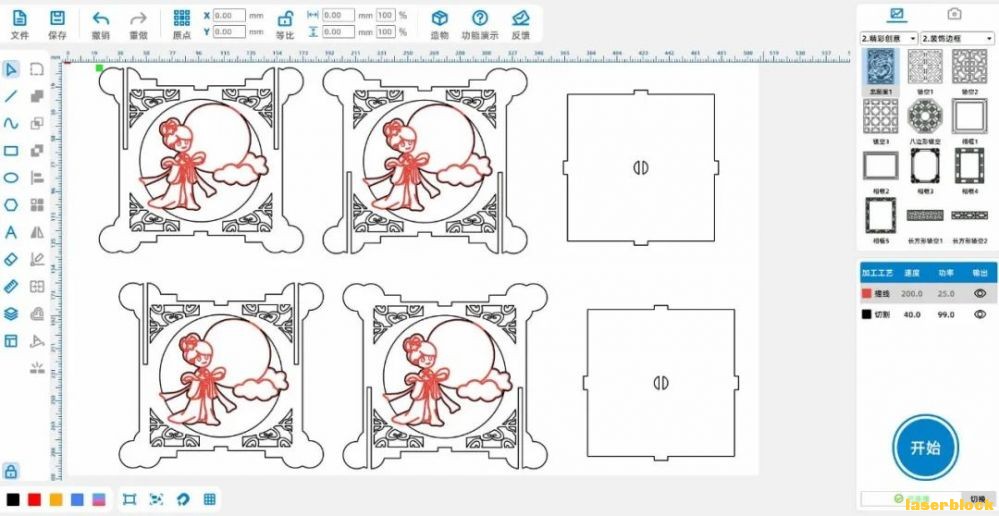Toggle output eye for red 描线 layer
This screenshot has width=999, height=516.
click(981, 294)
